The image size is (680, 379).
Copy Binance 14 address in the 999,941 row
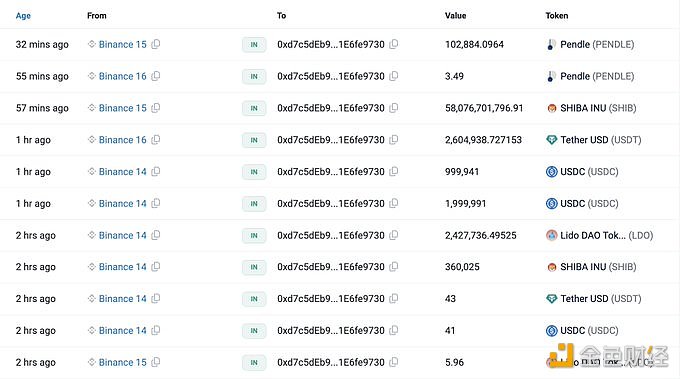pyautogui.click(x=156, y=171)
